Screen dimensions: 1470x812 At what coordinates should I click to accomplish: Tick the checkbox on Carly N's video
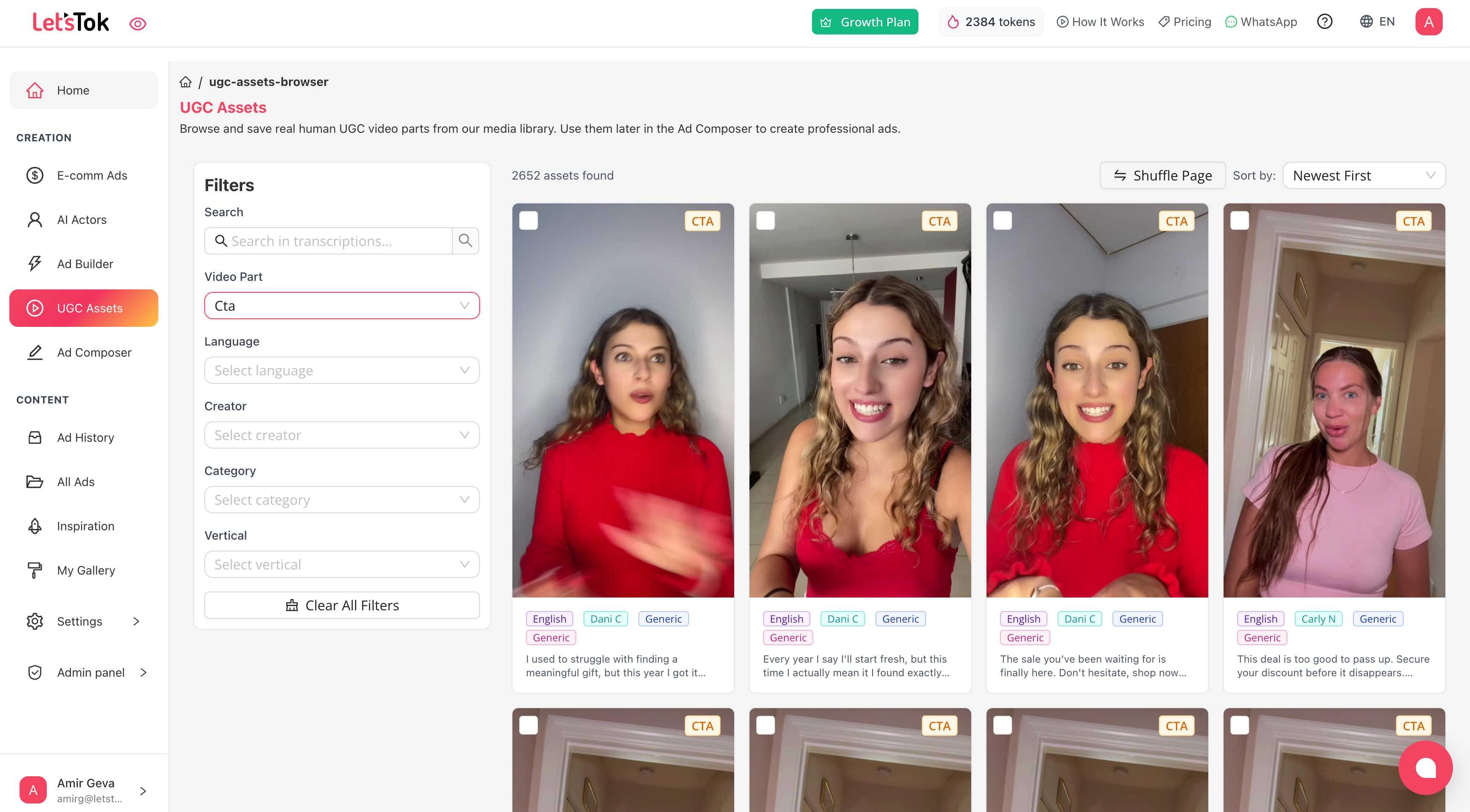(1239, 220)
